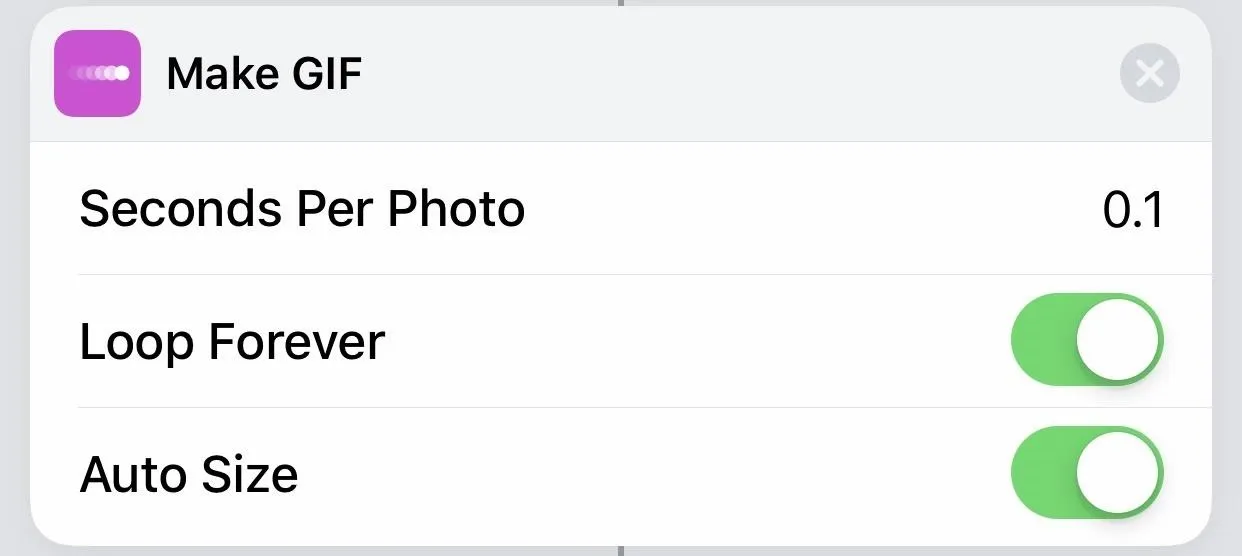Screen dimensions: 1242x556
Task: Click the white knob on Auto Size toggle
Action: pyautogui.click(x=1117, y=472)
